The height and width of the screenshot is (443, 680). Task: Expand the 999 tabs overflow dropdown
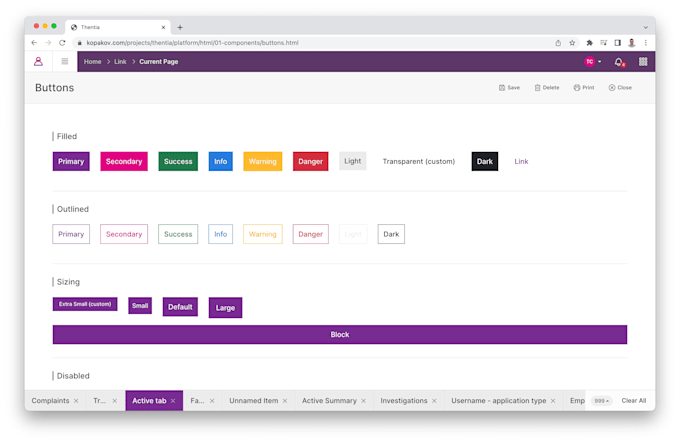601,401
